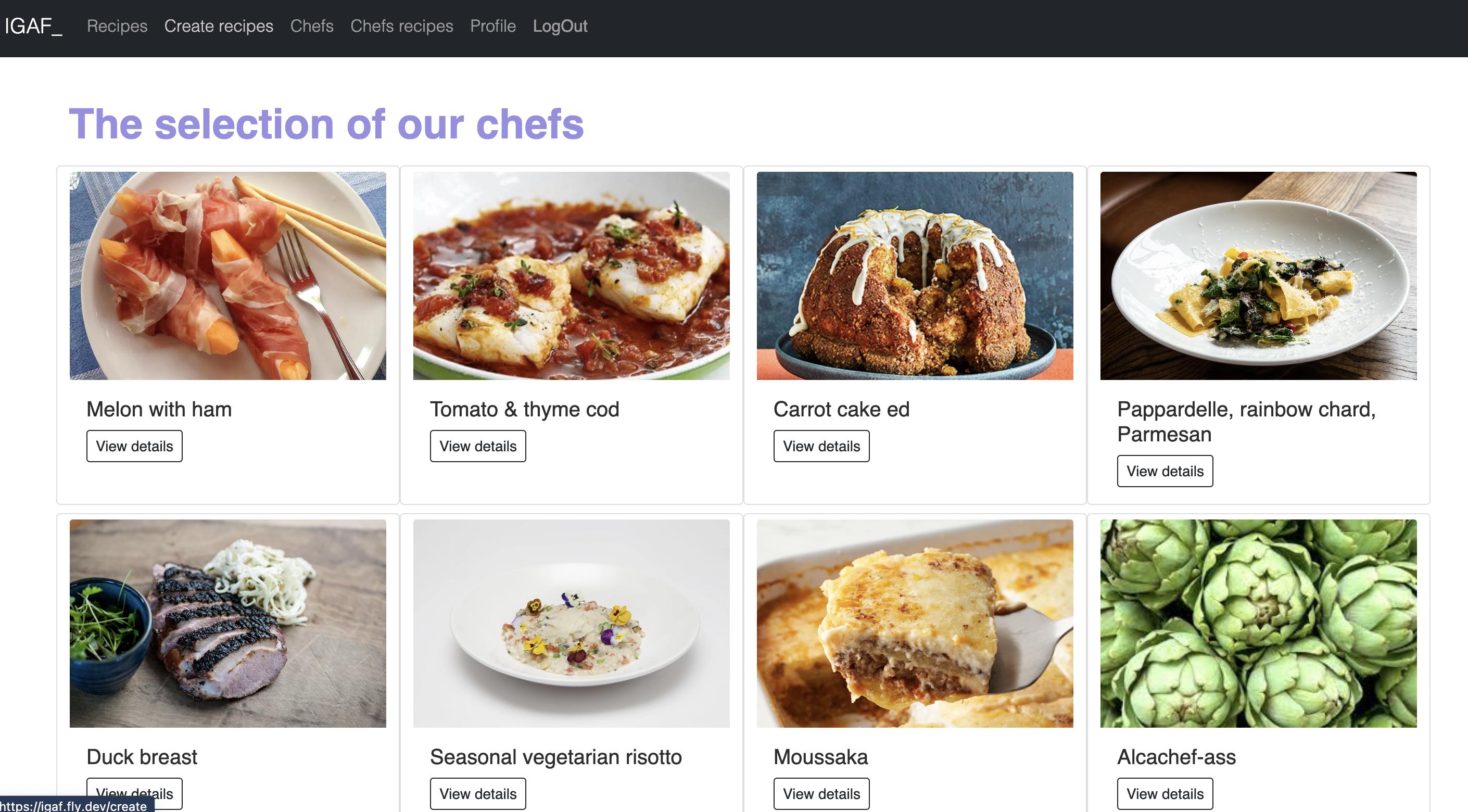Viewport: 1468px width, 812px height.
Task: View details for Melon with ham
Action: [134, 446]
